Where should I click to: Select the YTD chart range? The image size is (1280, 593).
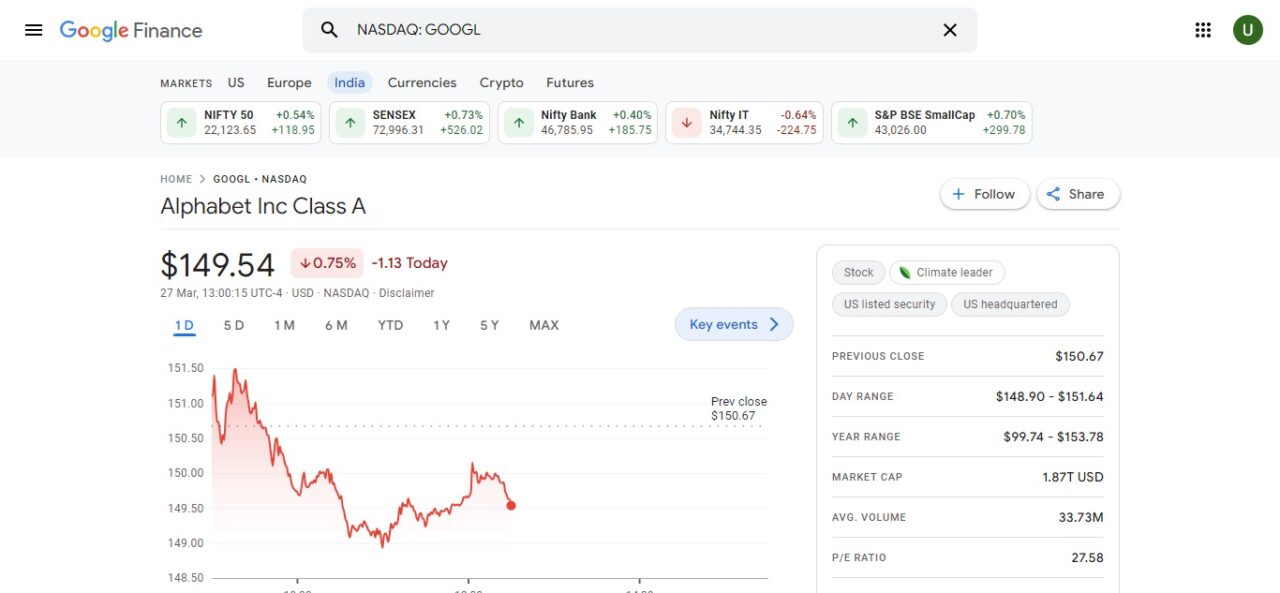click(x=390, y=325)
